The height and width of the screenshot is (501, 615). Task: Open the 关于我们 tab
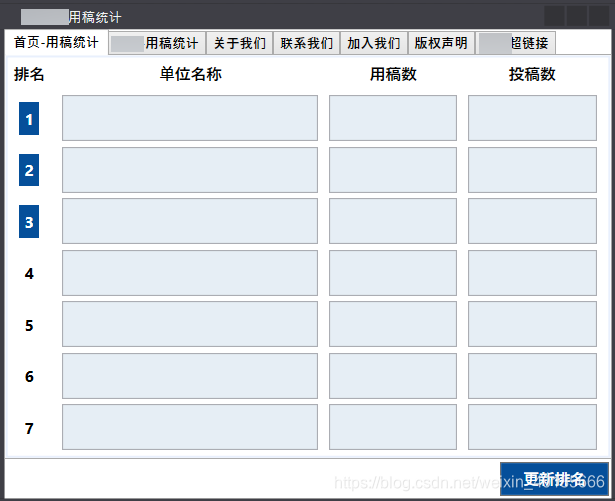tap(240, 43)
